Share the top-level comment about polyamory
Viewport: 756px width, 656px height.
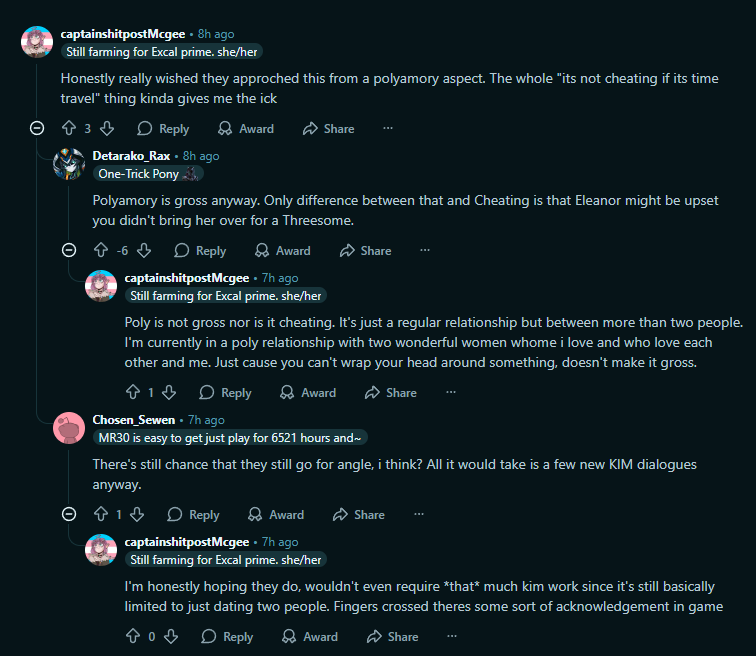click(x=329, y=129)
